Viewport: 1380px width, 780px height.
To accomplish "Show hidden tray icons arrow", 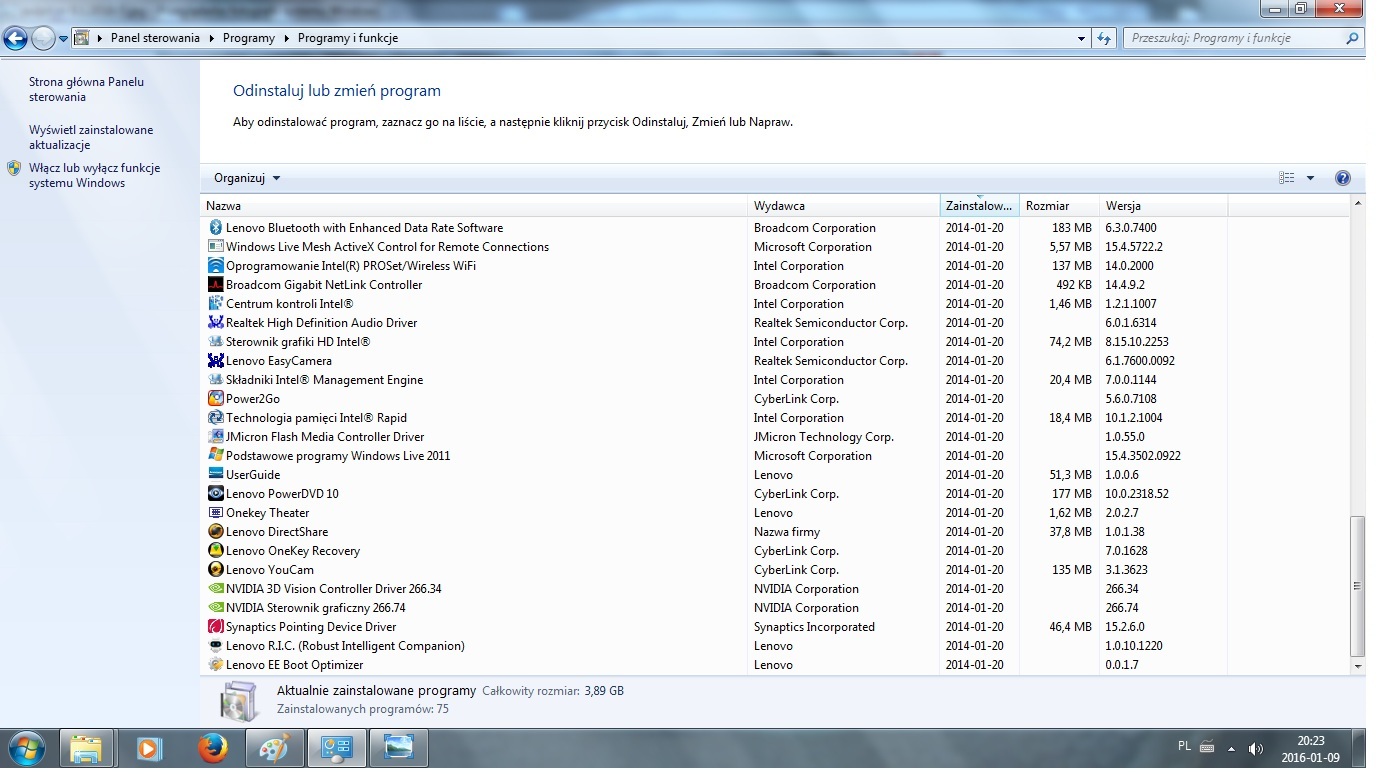I will pos(1231,748).
